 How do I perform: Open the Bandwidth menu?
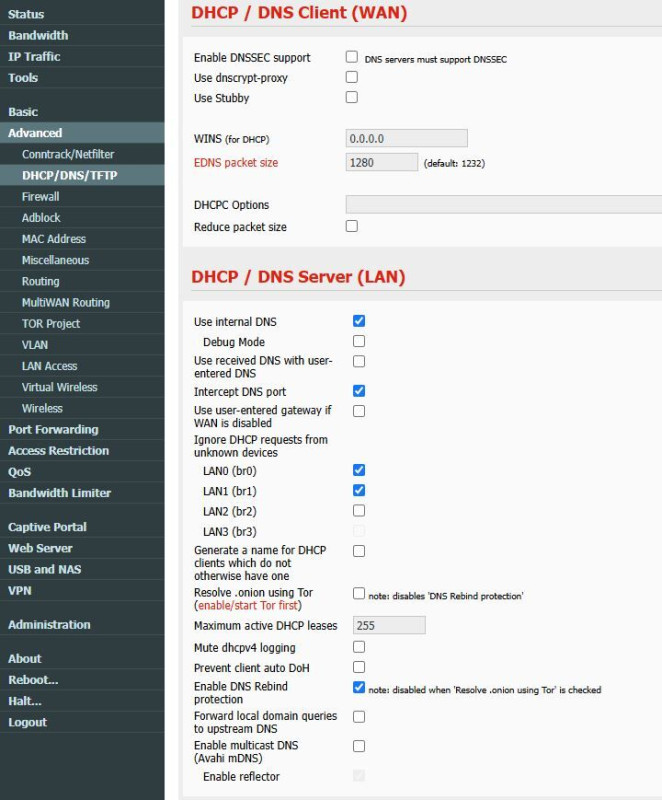click(x=82, y=35)
